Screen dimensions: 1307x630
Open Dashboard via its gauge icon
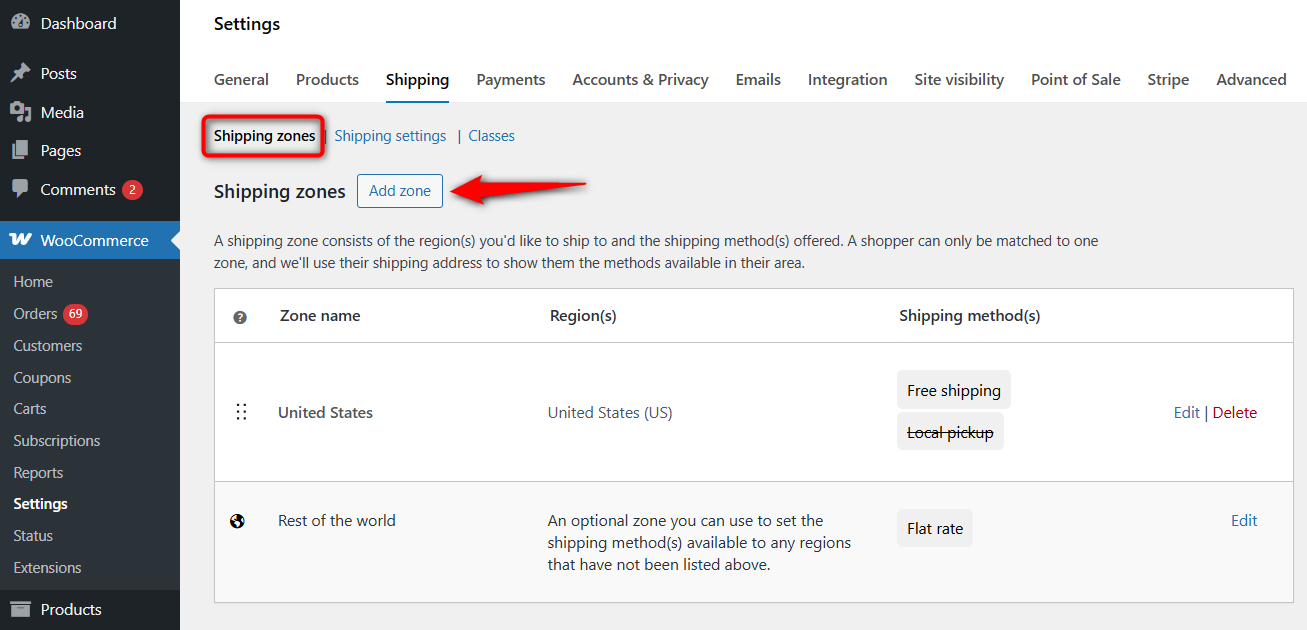pos(21,21)
